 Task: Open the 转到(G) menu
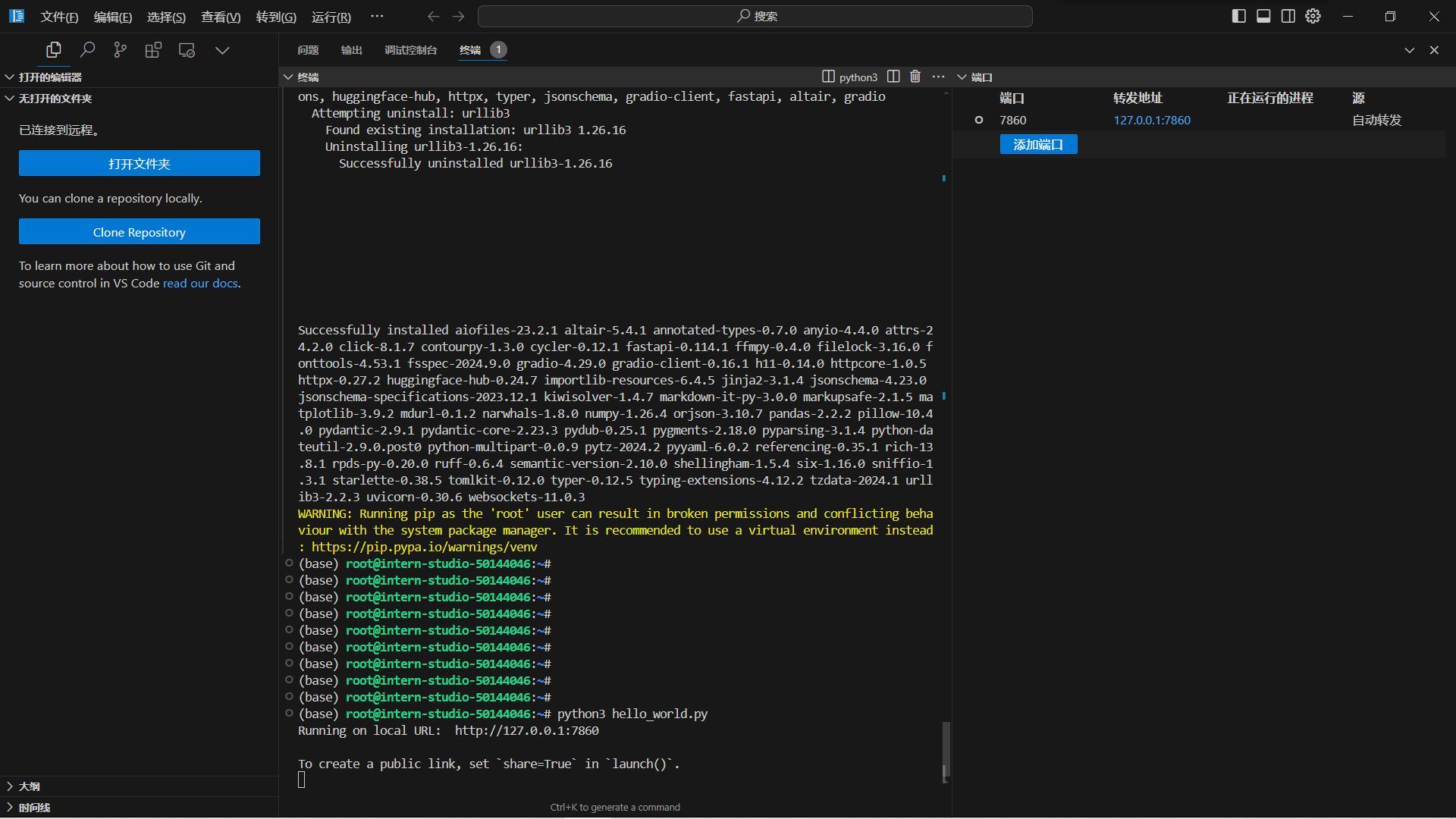coord(276,17)
